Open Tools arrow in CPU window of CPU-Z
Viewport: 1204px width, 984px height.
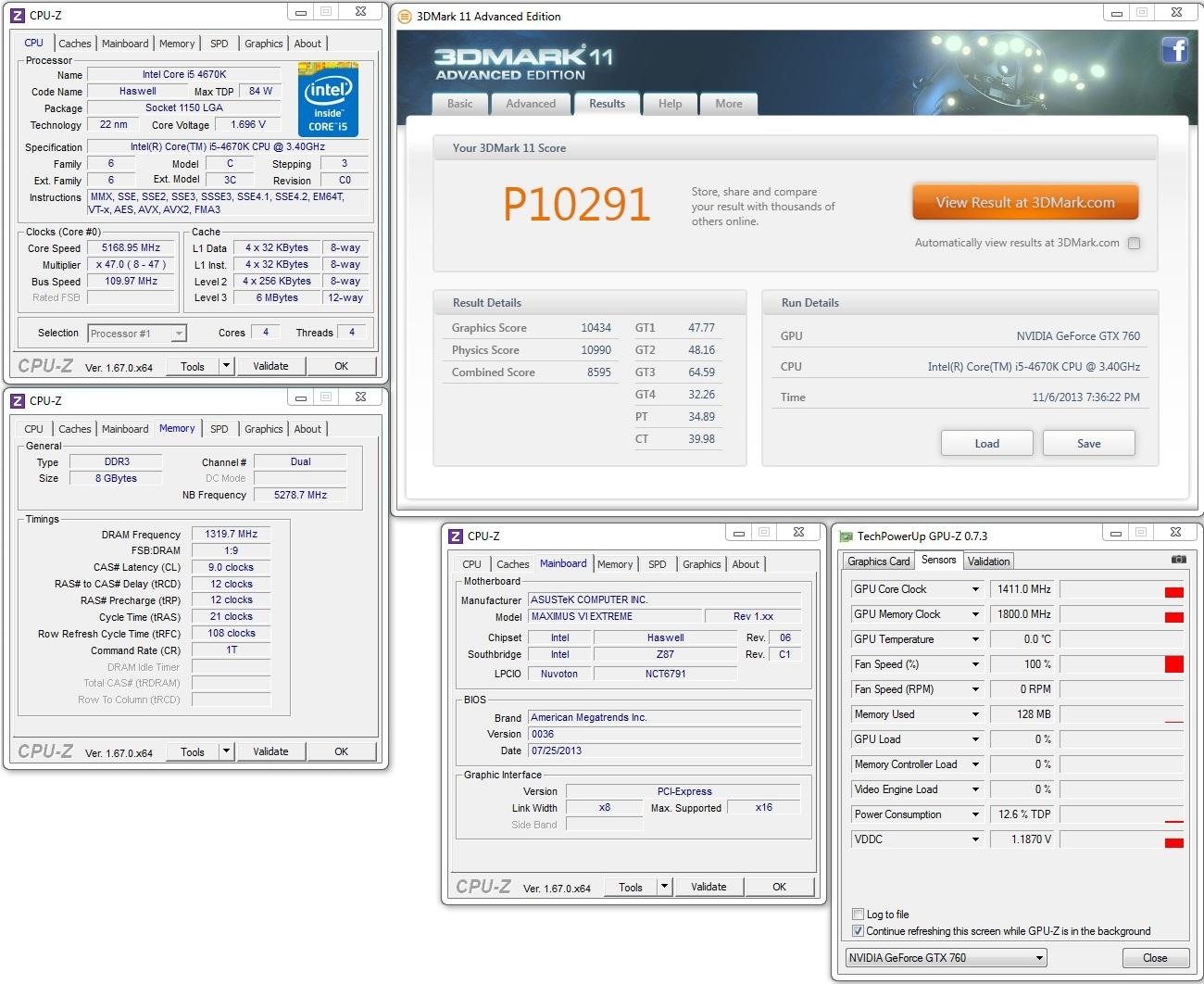pos(226,366)
